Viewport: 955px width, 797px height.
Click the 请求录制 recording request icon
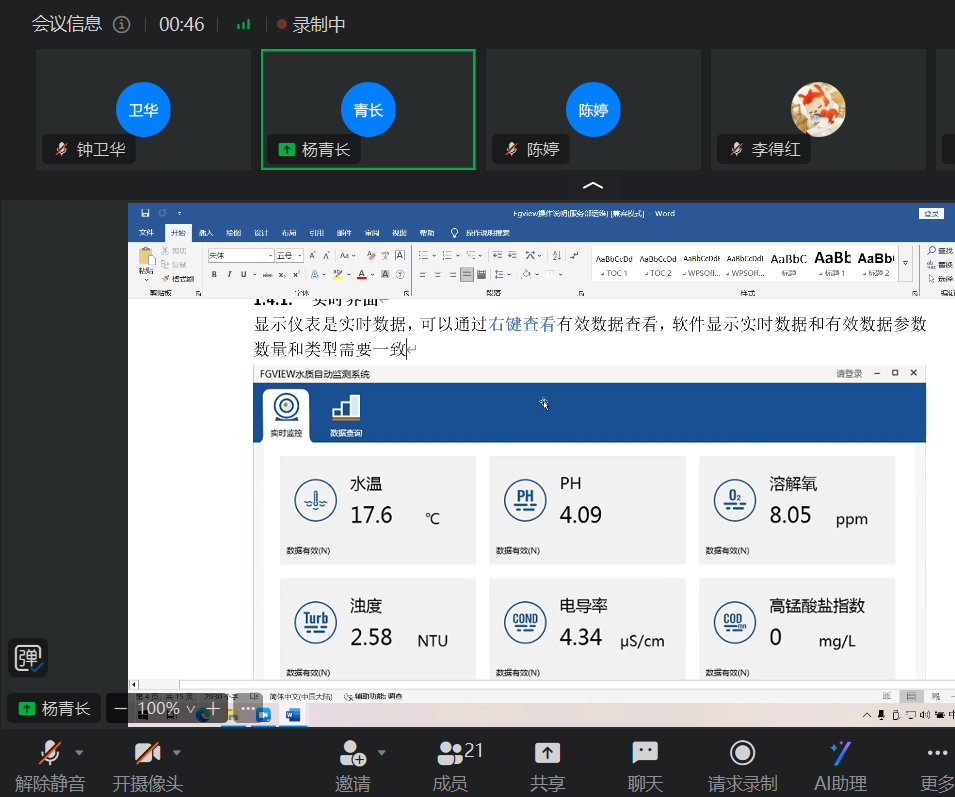(742, 752)
